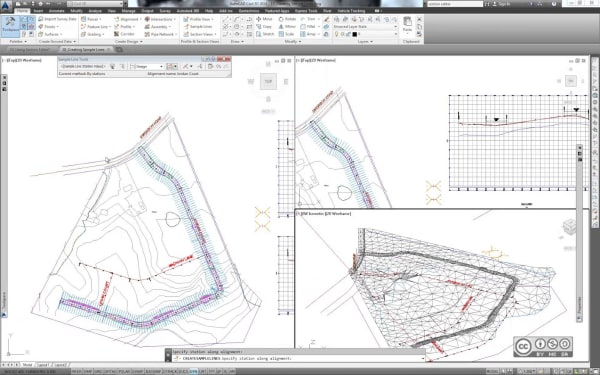
Task: Expand the Create Design panel
Action: [129, 41]
